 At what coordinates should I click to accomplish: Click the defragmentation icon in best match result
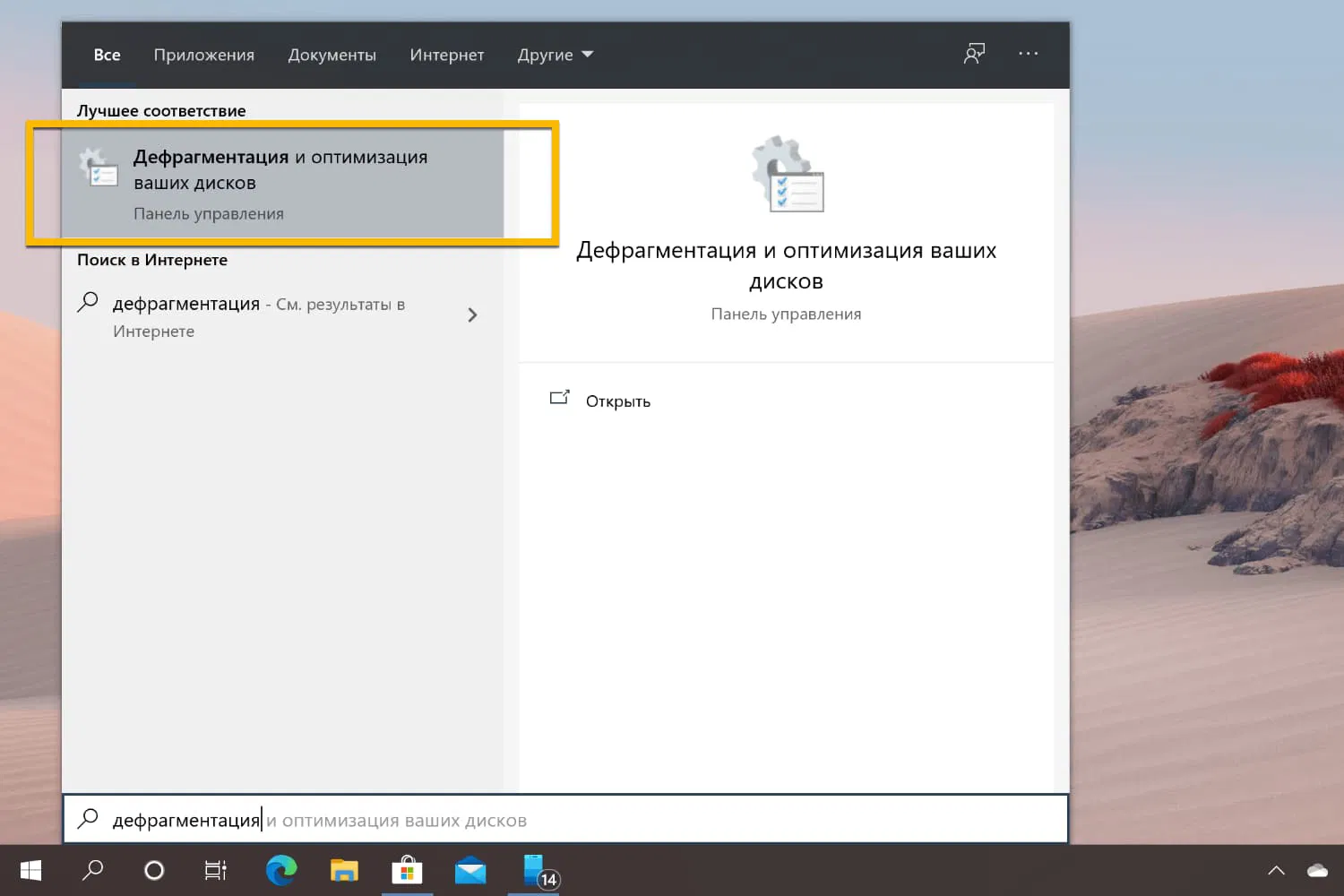pyautogui.click(x=99, y=168)
